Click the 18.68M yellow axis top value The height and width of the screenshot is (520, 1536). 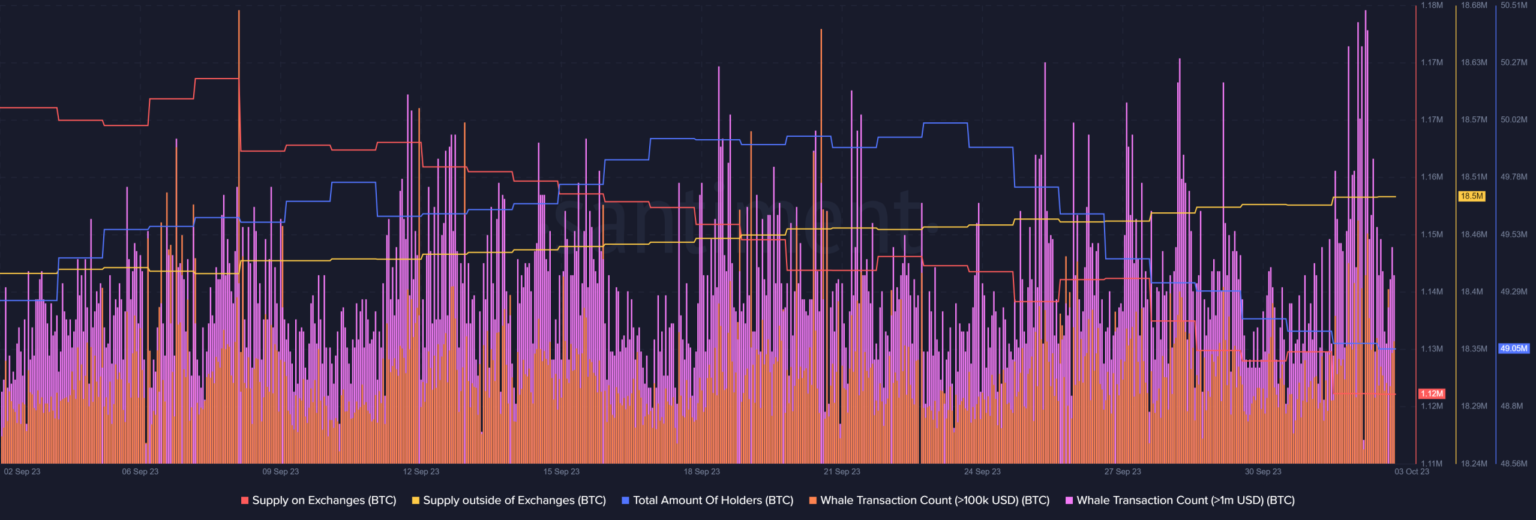(x=1473, y=5)
